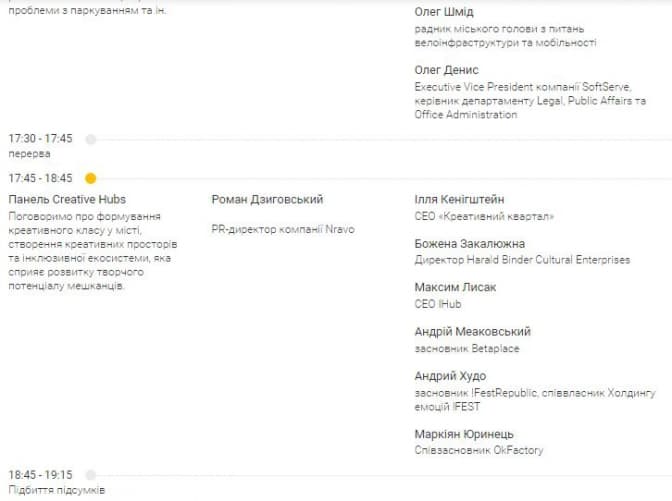
Task: Click speaker Маркіян Юринець
Action: click(x=464, y=435)
